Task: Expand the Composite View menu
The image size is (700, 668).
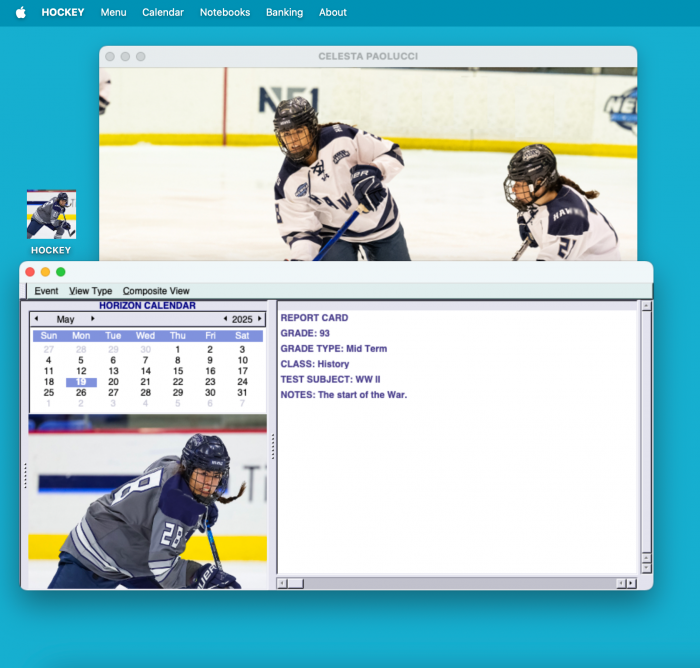Action: click(x=156, y=291)
